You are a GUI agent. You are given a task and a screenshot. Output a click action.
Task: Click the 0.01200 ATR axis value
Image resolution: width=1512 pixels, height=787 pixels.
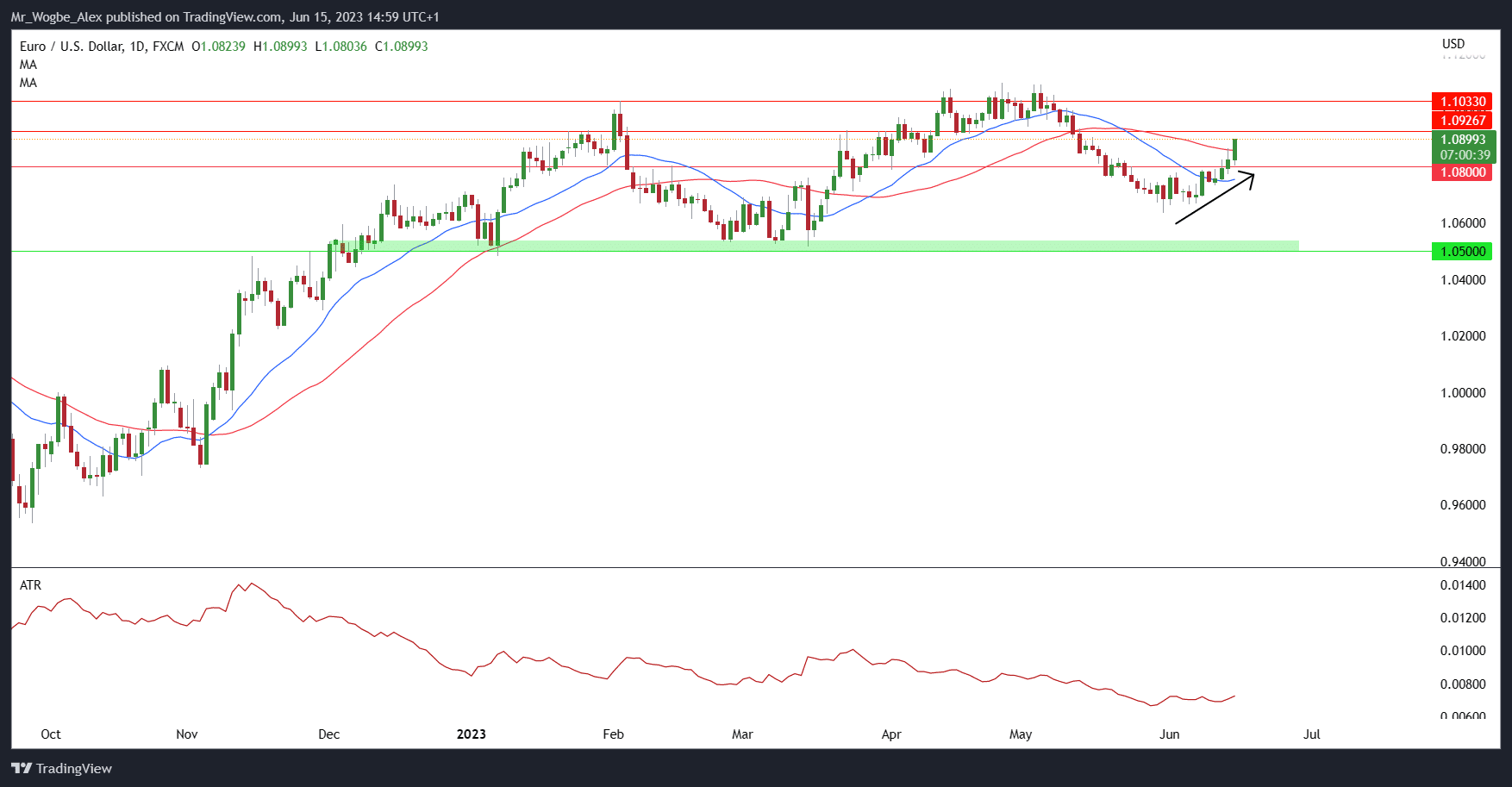1463,618
